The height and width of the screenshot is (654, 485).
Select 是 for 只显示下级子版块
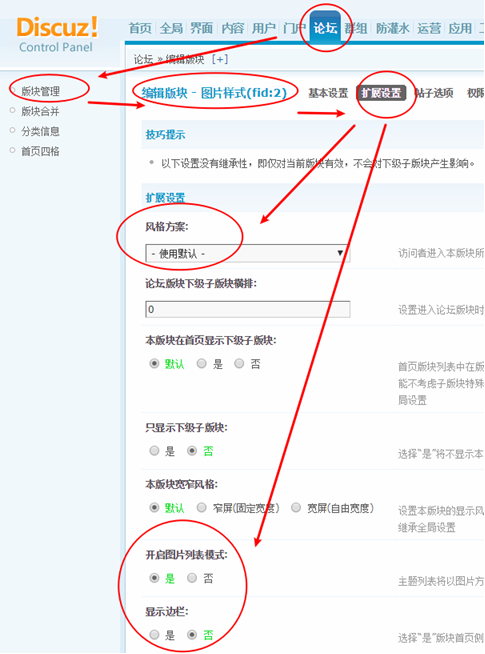coord(154,451)
